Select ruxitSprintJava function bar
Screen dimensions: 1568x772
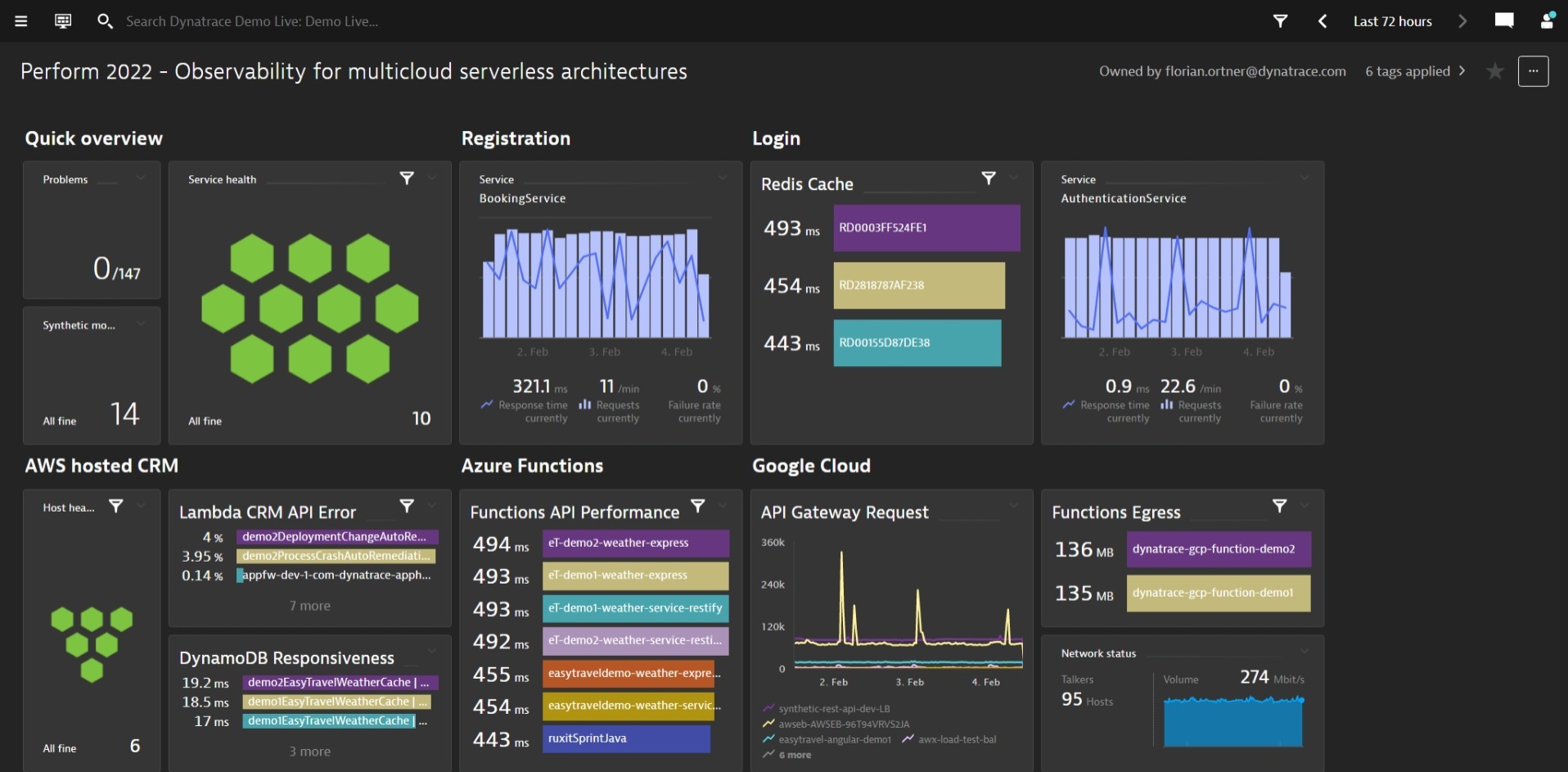(x=626, y=738)
